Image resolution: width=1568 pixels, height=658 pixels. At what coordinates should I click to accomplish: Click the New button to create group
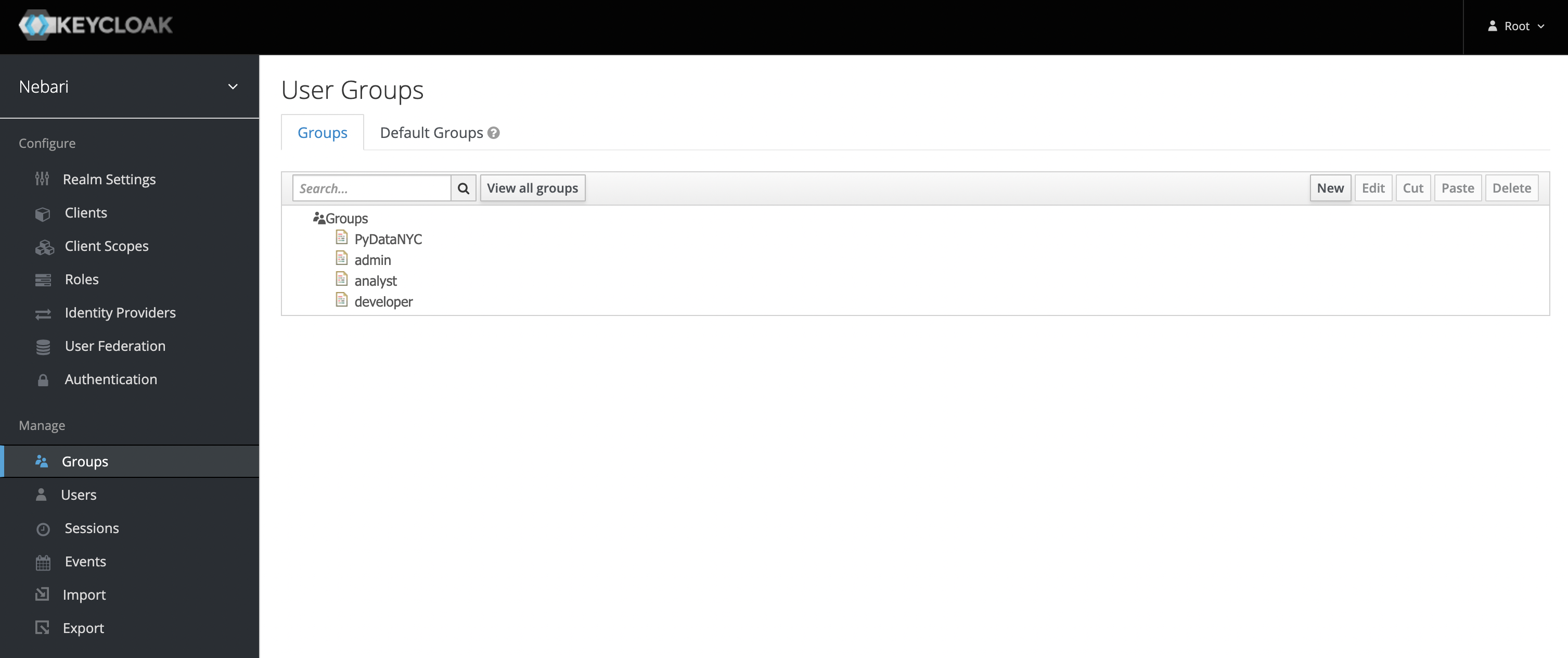coord(1330,188)
